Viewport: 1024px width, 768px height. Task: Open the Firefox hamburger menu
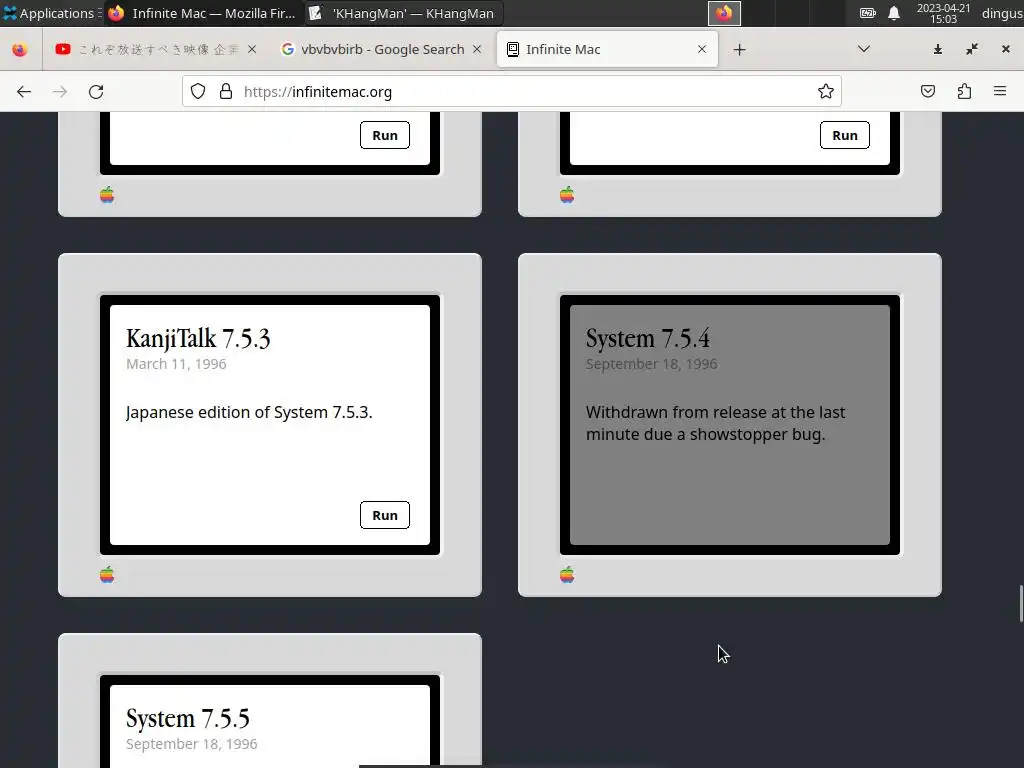[1000, 91]
